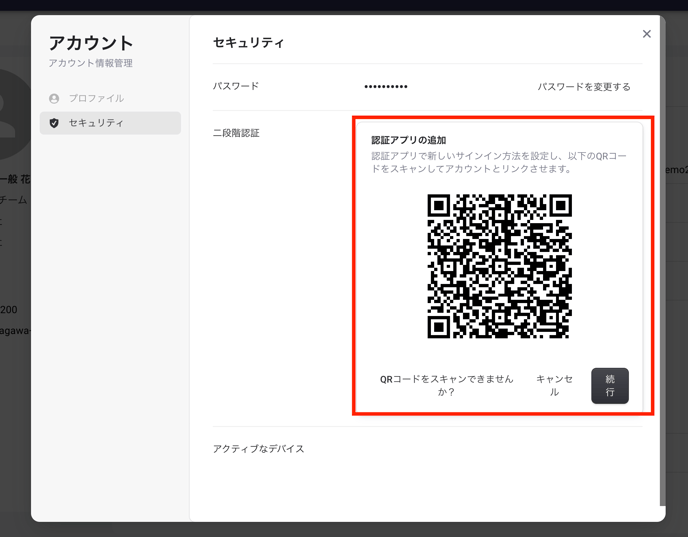The height and width of the screenshot is (537, 688).
Task: Click the キャンセル button
Action: 554,385
